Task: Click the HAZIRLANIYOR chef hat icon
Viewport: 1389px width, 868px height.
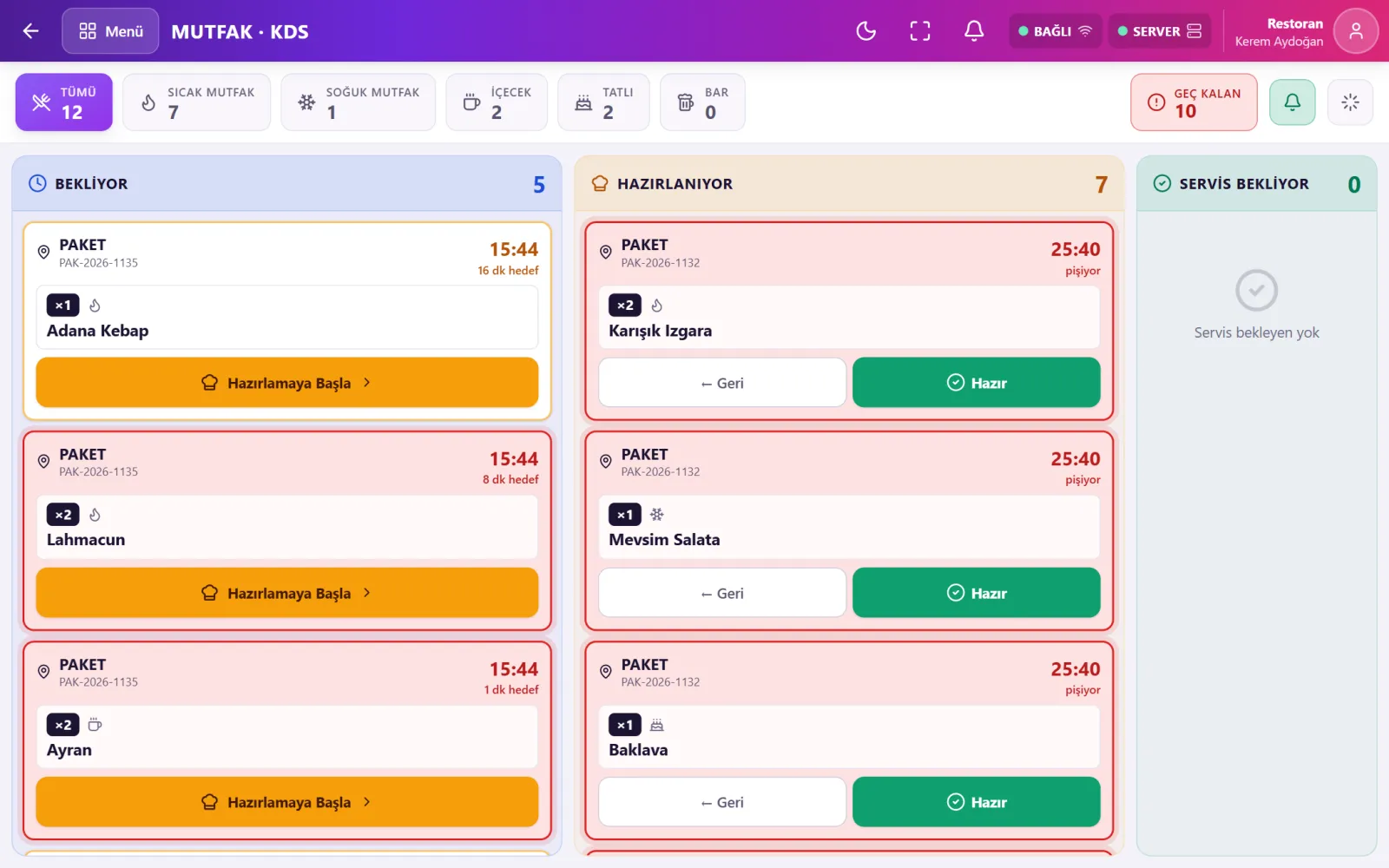Action: point(600,183)
